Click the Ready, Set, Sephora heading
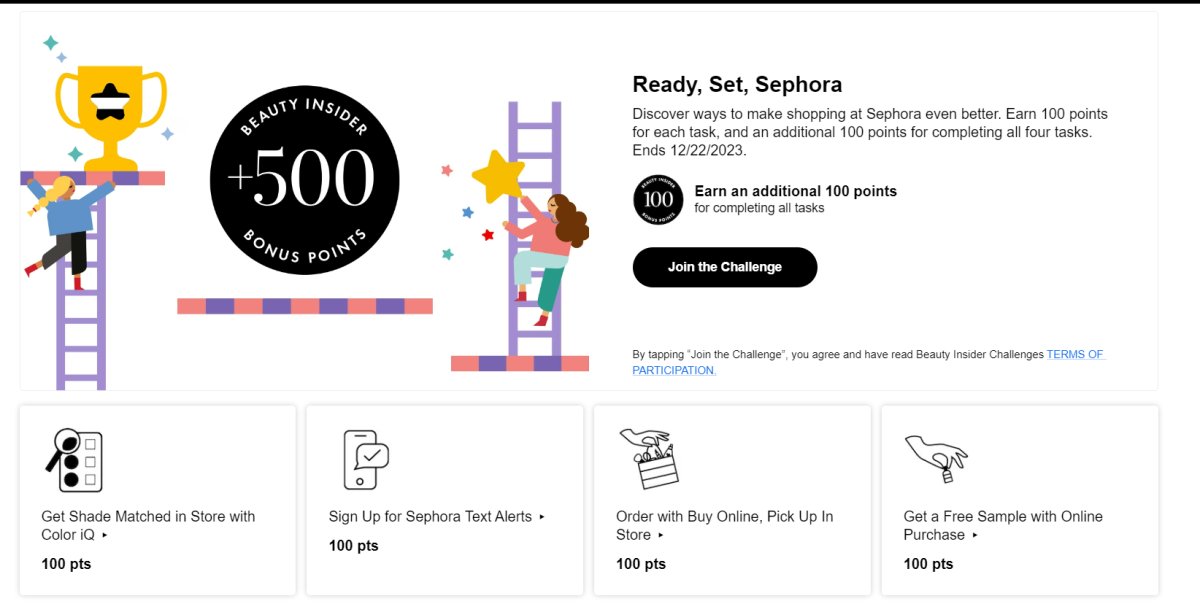 click(x=737, y=84)
